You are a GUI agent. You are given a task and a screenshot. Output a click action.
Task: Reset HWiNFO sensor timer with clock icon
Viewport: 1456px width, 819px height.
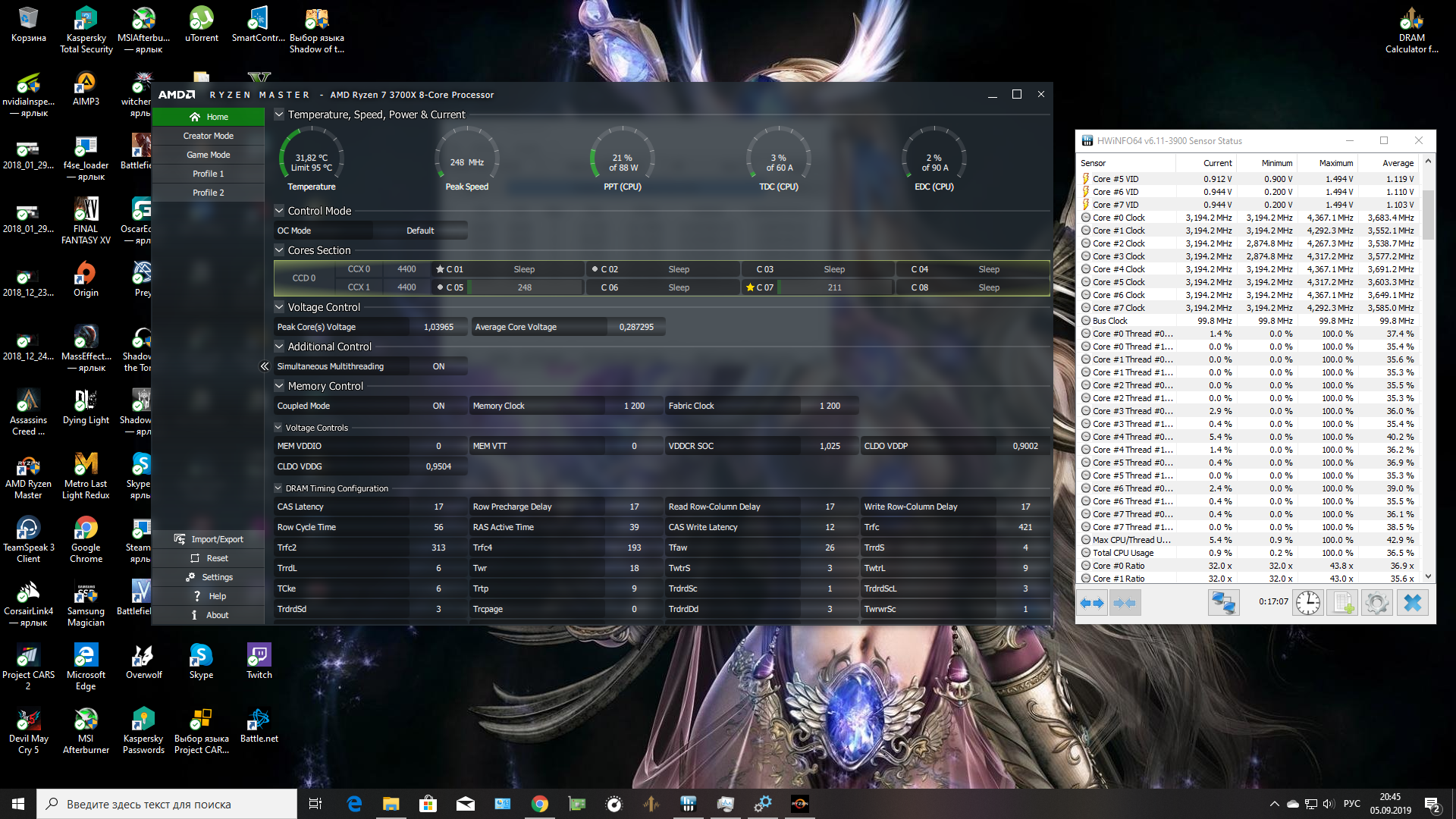click(1308, 603)
